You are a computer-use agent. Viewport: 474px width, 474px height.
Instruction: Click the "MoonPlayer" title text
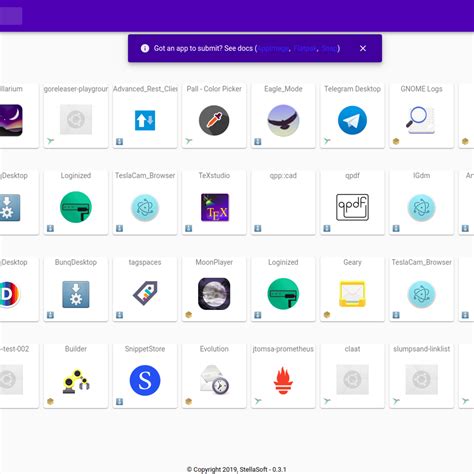214,262
